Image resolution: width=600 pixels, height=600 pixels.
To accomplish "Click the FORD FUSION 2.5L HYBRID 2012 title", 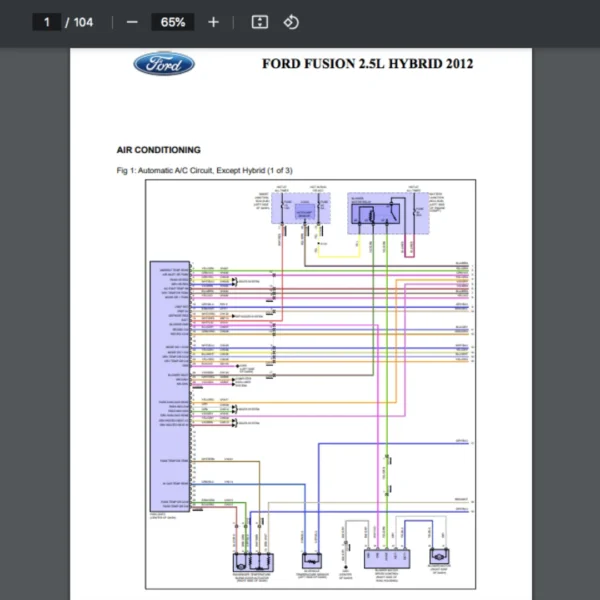I will click(x=367, y=64).
